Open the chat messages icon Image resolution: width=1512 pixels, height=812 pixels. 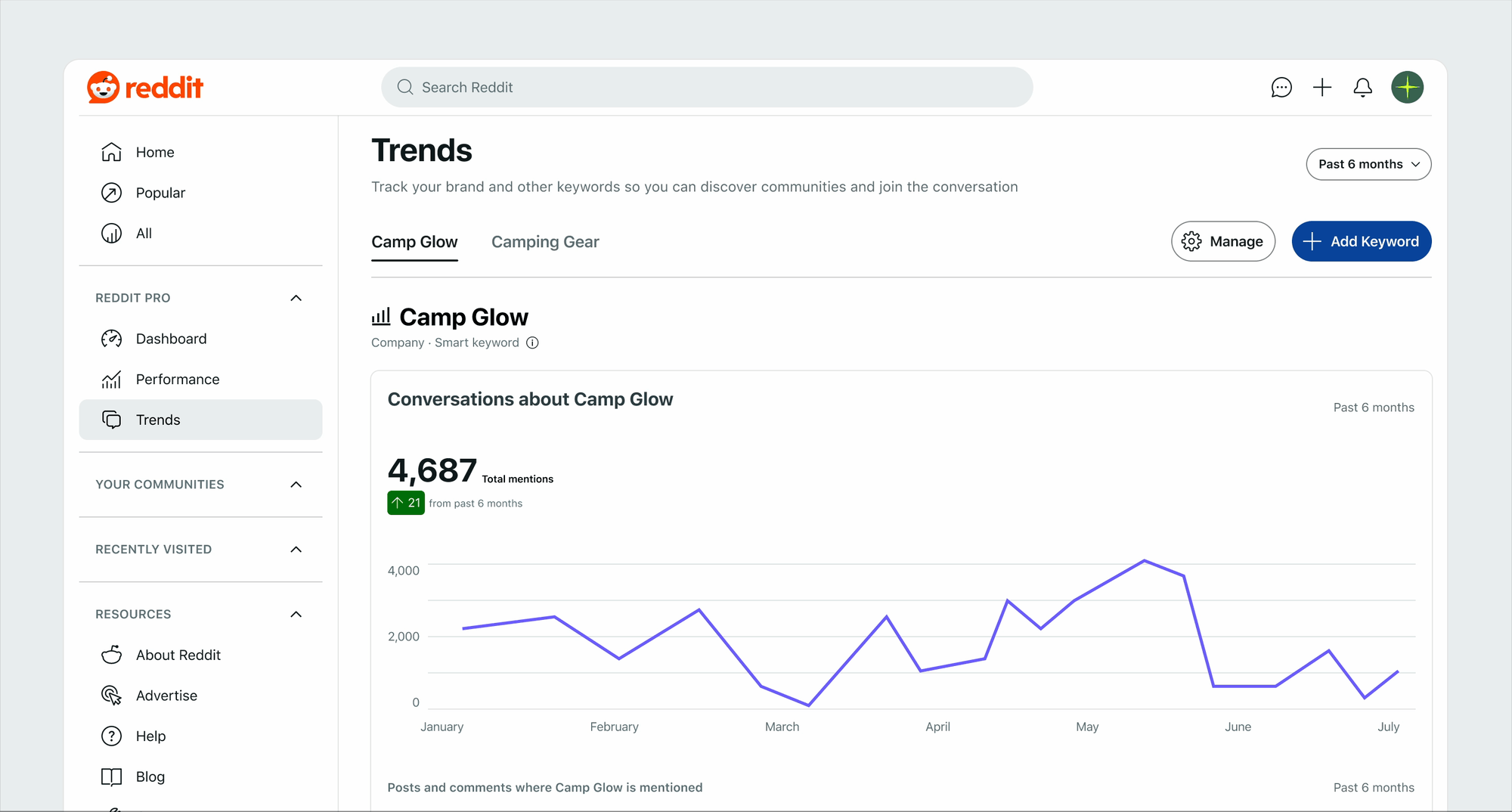point(1281,87)
